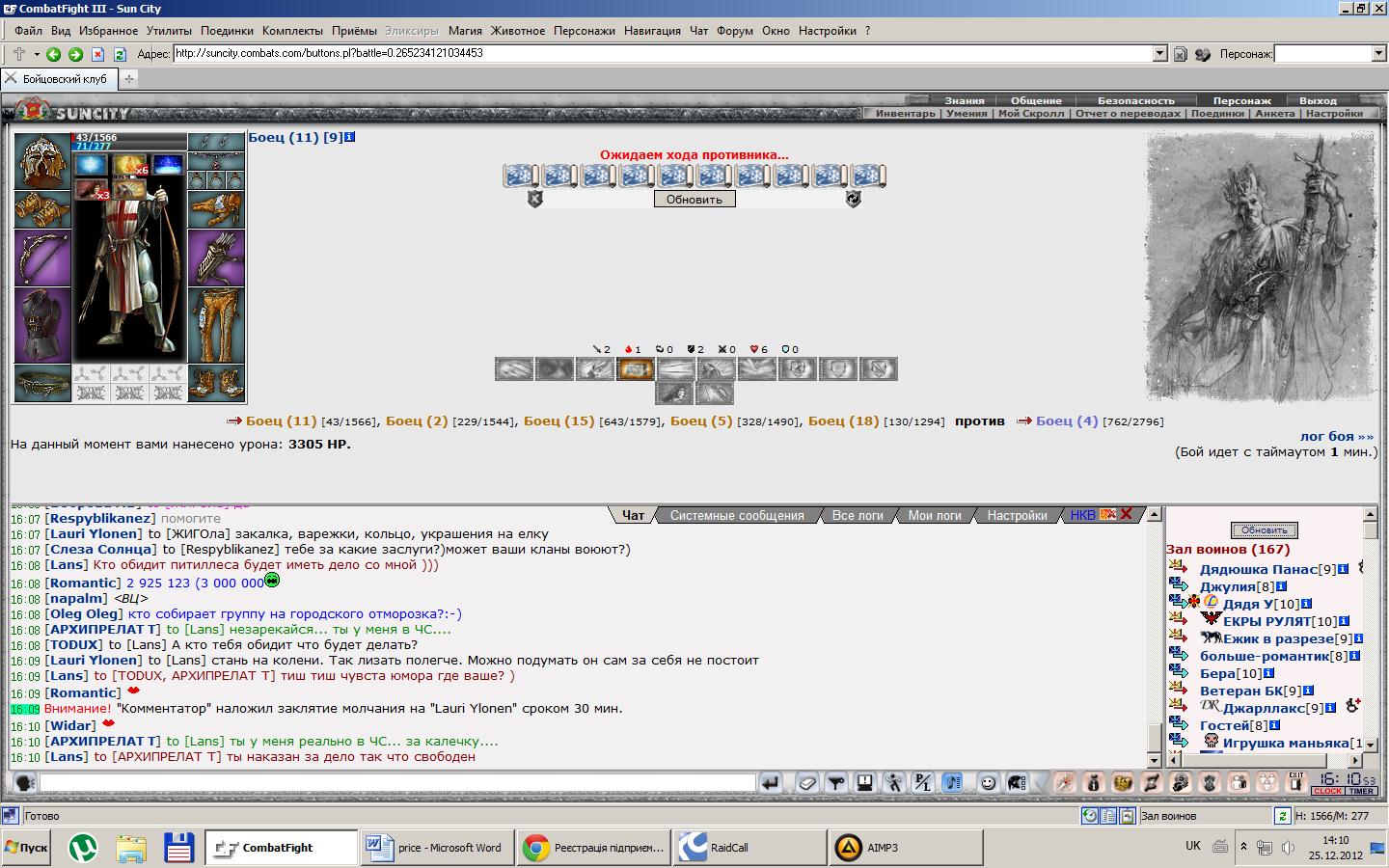Open Windows Пуск start button
Image resolution: width=1389 pixels, height=868 pixels.
click(x=26, y=848)
